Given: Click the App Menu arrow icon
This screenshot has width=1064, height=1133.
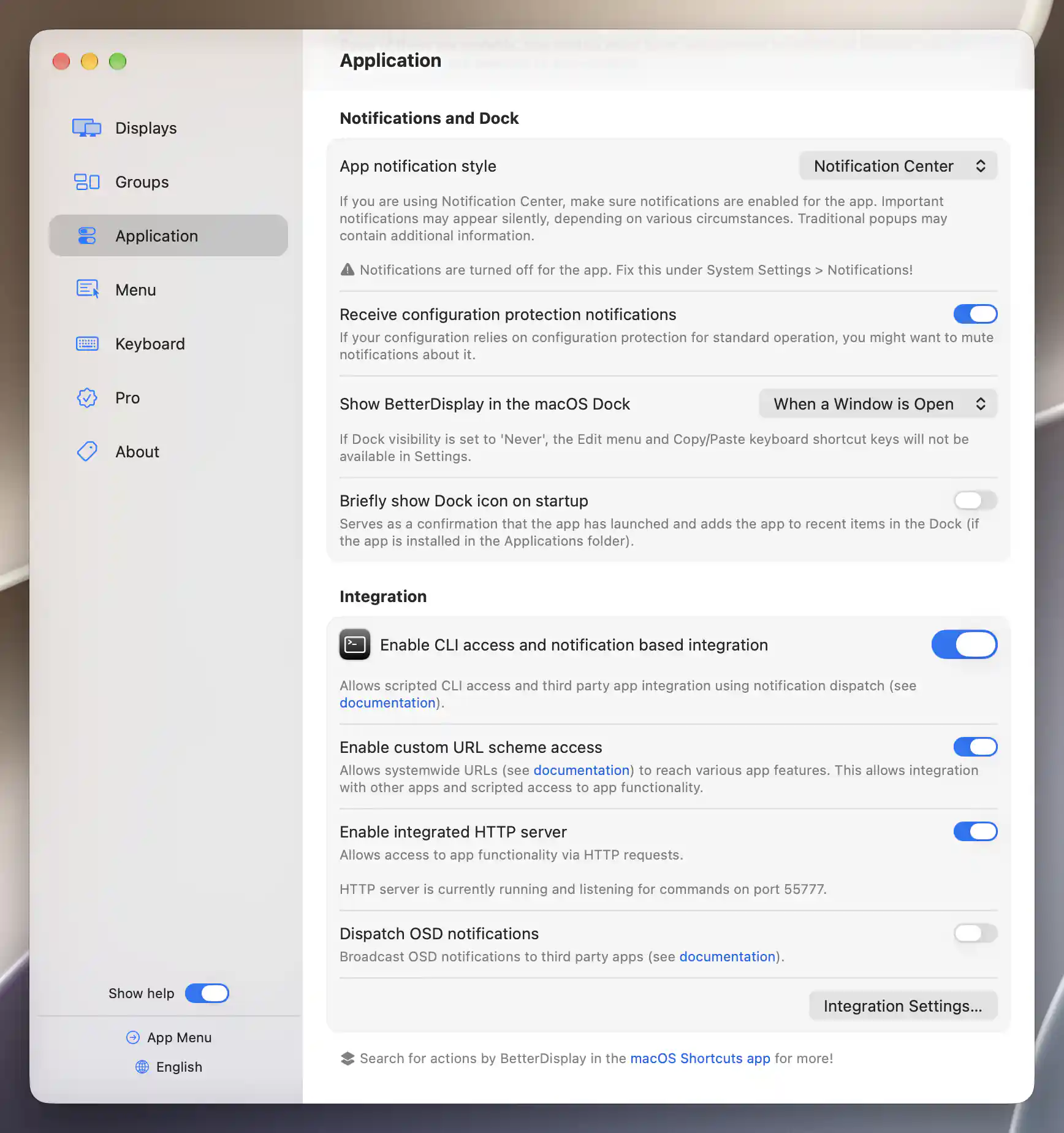Looking at the screenshot, I should [133, 1037].
